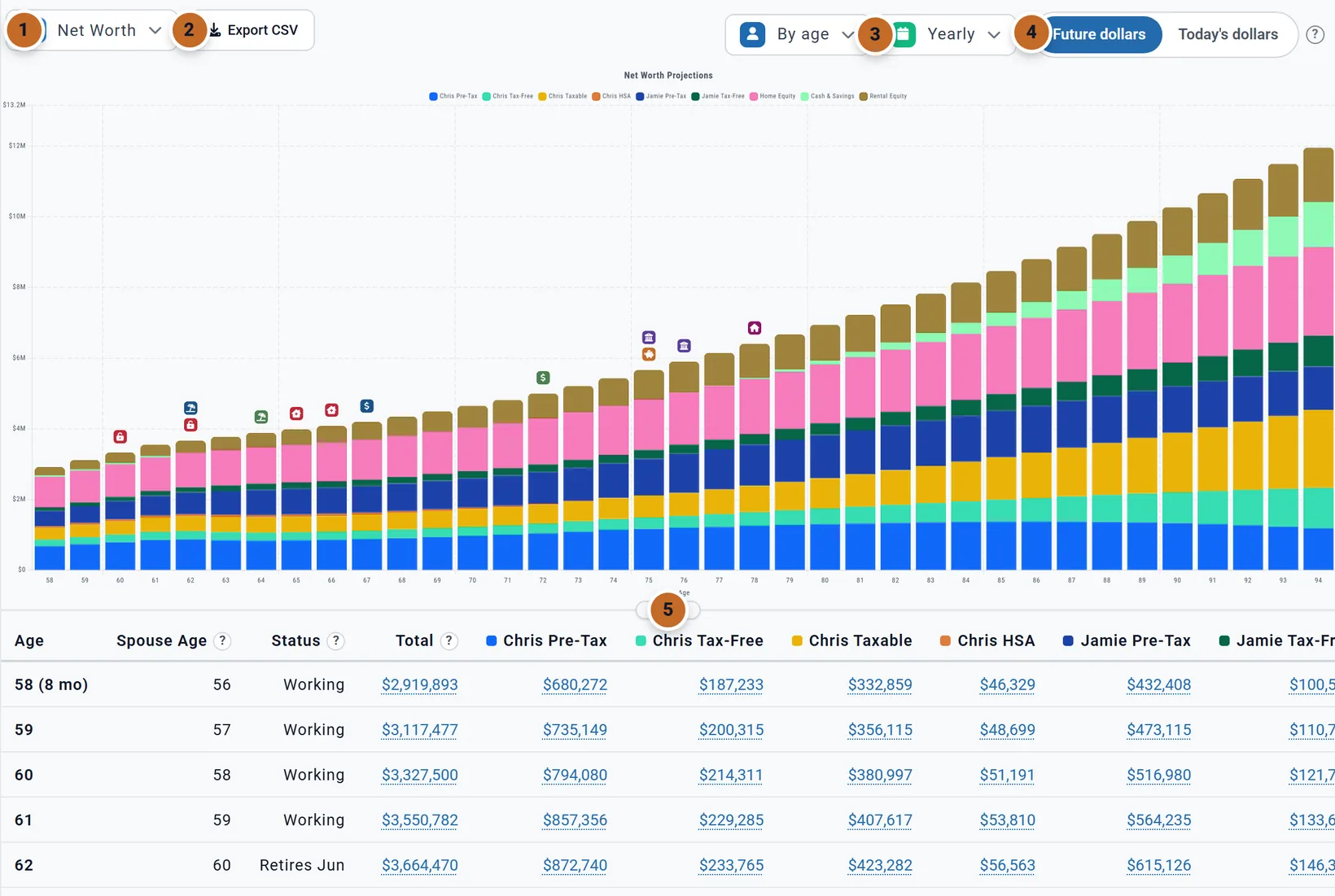The image size is (1335, 896).
Task: Click the Age column header
Action: 29,640
